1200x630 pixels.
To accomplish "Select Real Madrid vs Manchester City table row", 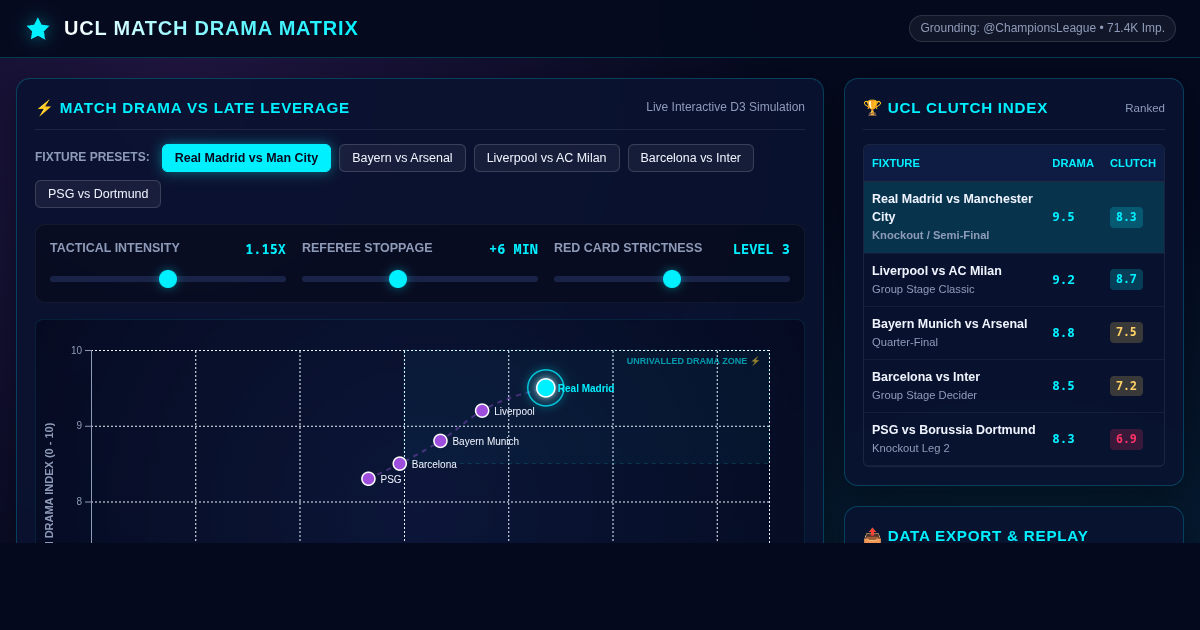I will pos(1014,217).
